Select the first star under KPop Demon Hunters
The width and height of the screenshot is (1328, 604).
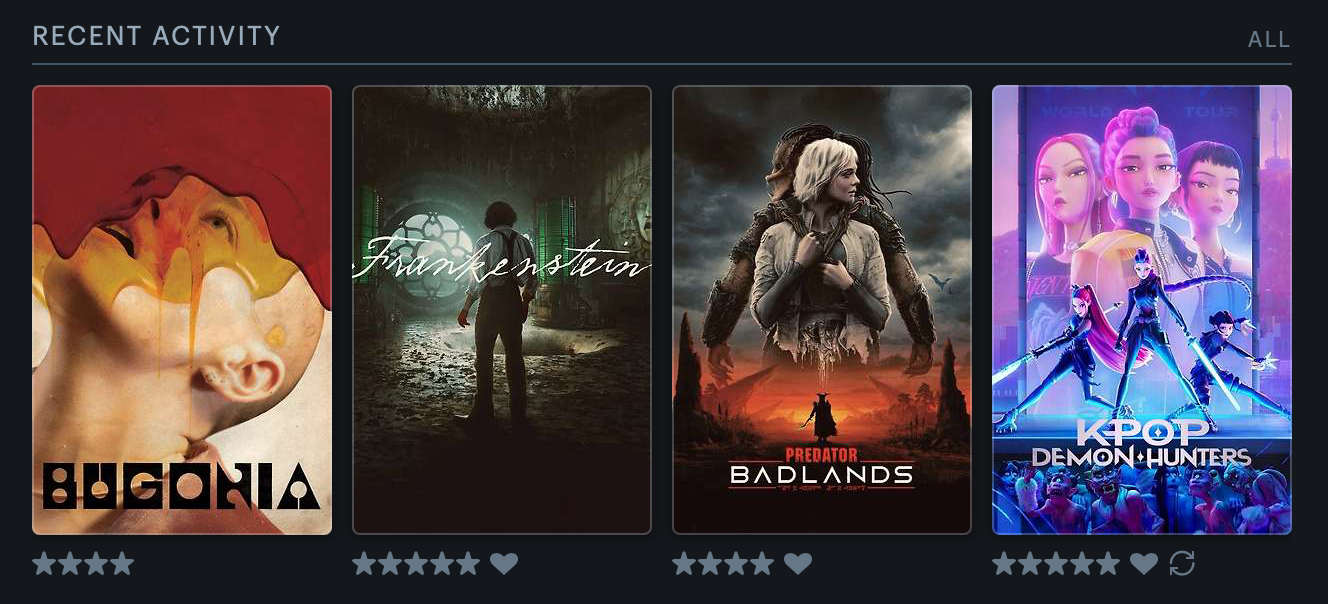tap(1004, 564)
